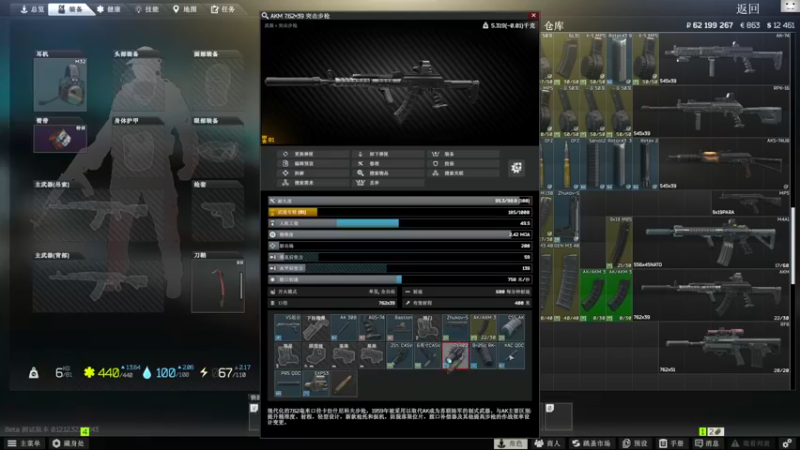Switch to the 任务 tasks tab
800x450 pixels.
pyautogui.click(x=223, y=9)
